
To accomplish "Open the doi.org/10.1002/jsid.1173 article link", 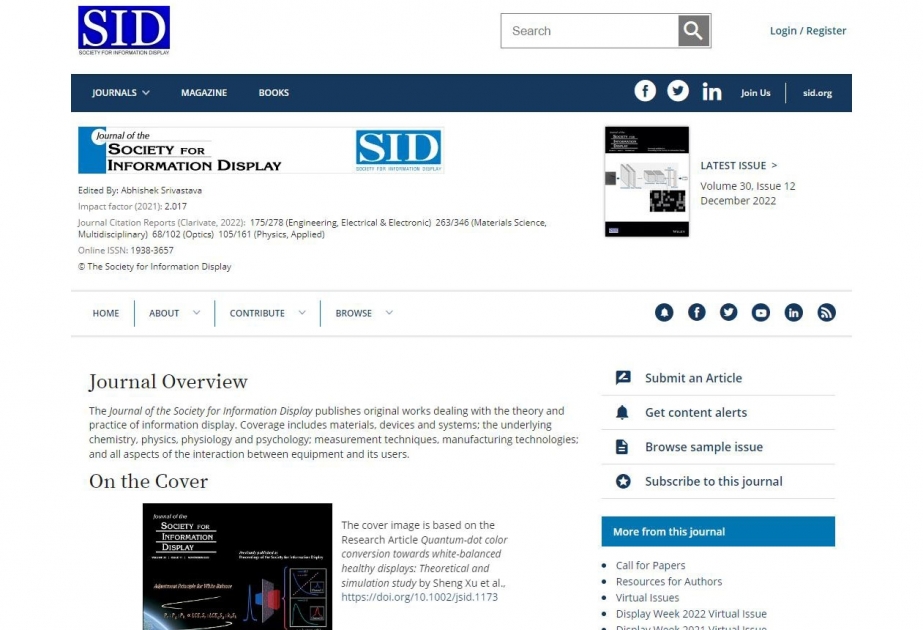I will (420, 597).
